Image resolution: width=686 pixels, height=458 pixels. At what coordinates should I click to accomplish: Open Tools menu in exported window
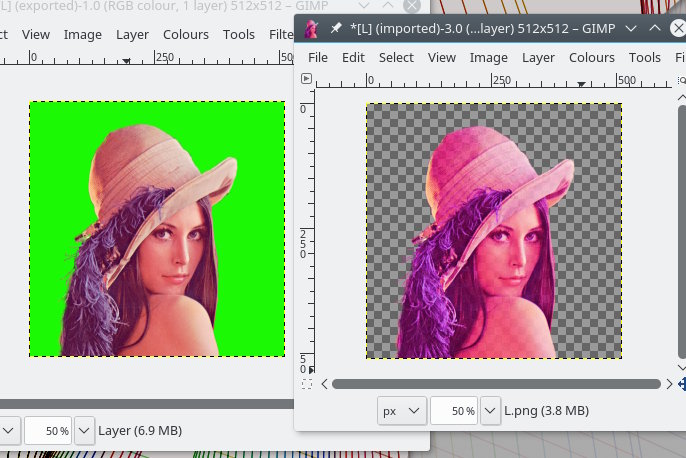tap(238, 34)
